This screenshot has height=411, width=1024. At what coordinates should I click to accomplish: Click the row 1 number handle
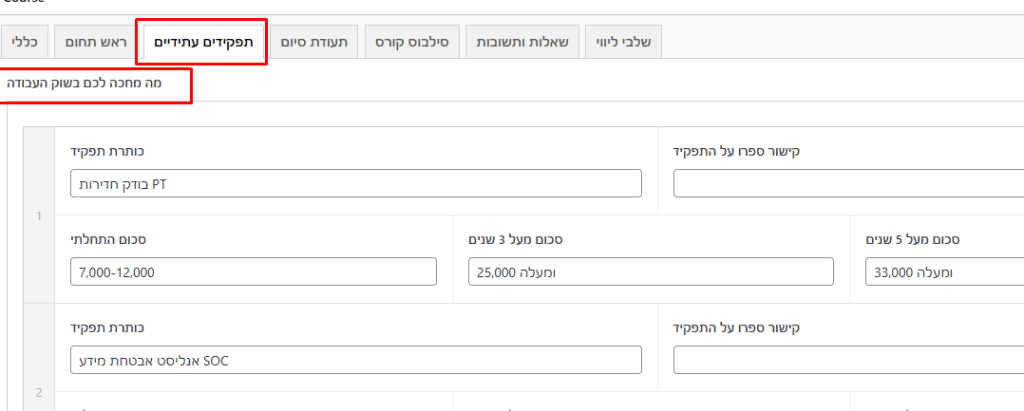coord(39,215)
